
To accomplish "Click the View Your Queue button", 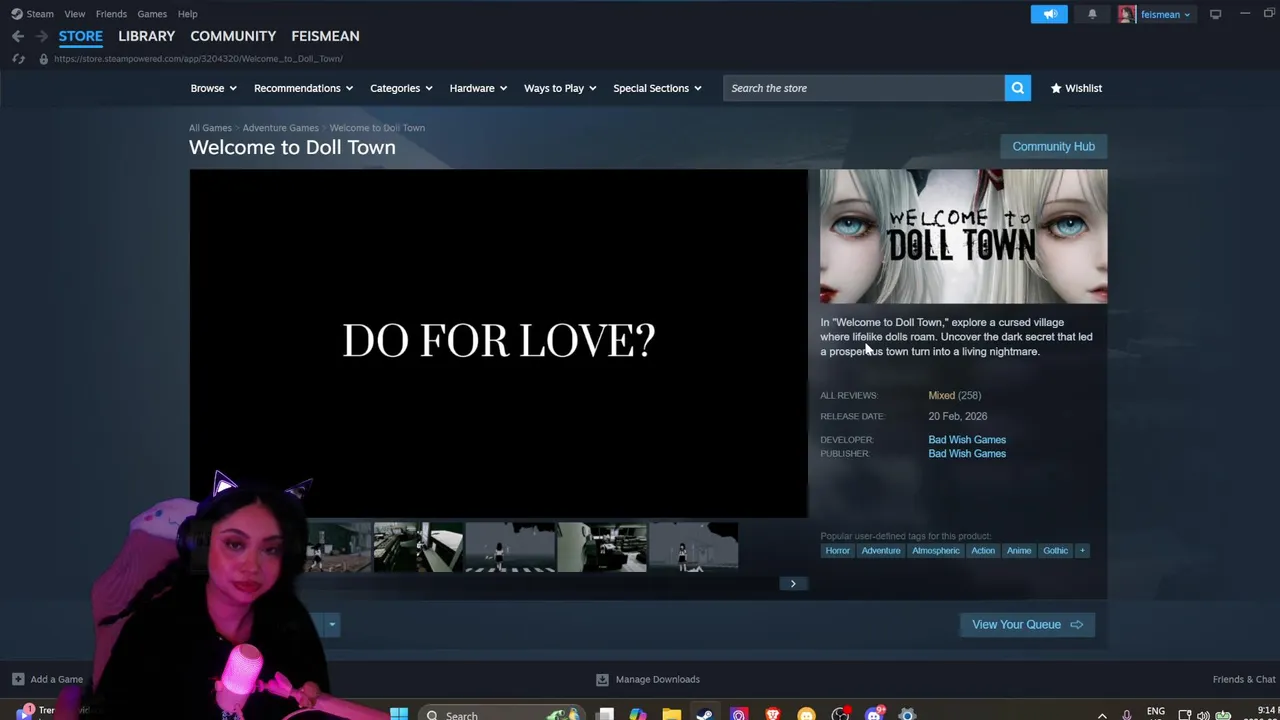I will pyautogui.click(x=1027, y=624).
